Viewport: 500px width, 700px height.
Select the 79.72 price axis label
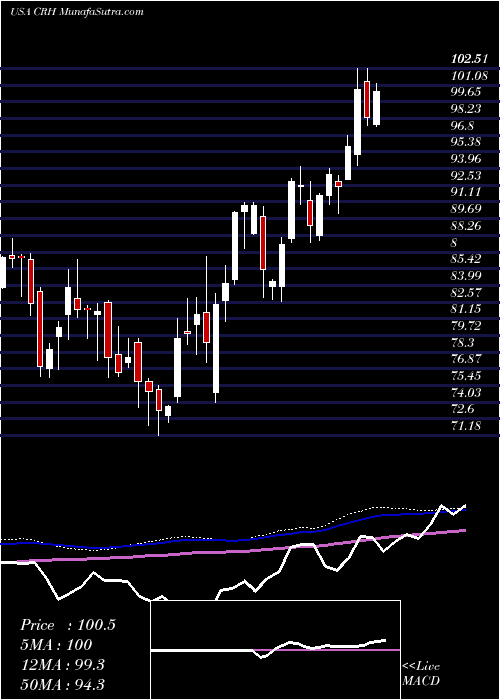[x=467, y=326]
